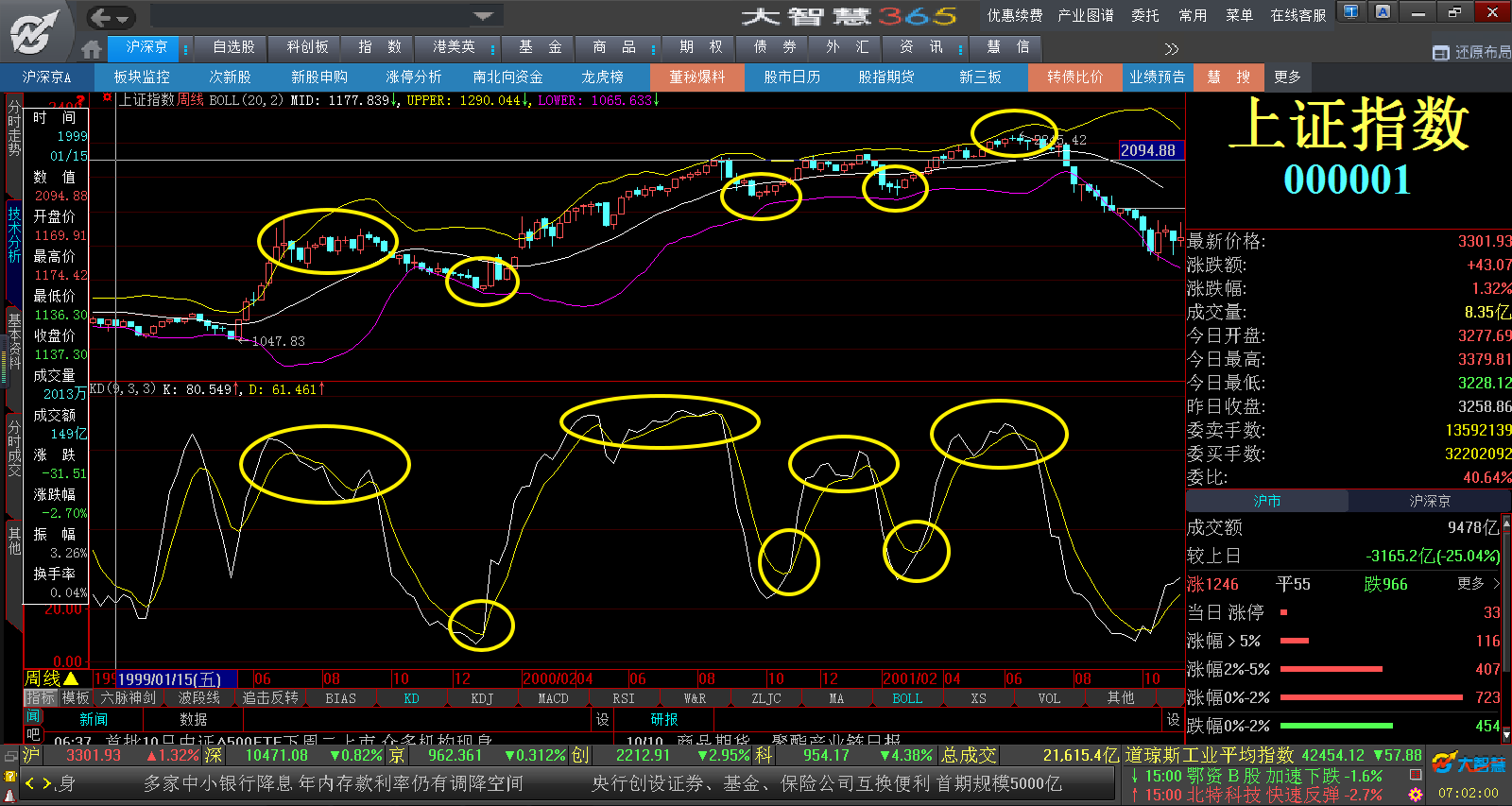Screen dimensions: 1512x806
Task: Expand the 港美英 tab submenu dots
Action: pos(493,49)
